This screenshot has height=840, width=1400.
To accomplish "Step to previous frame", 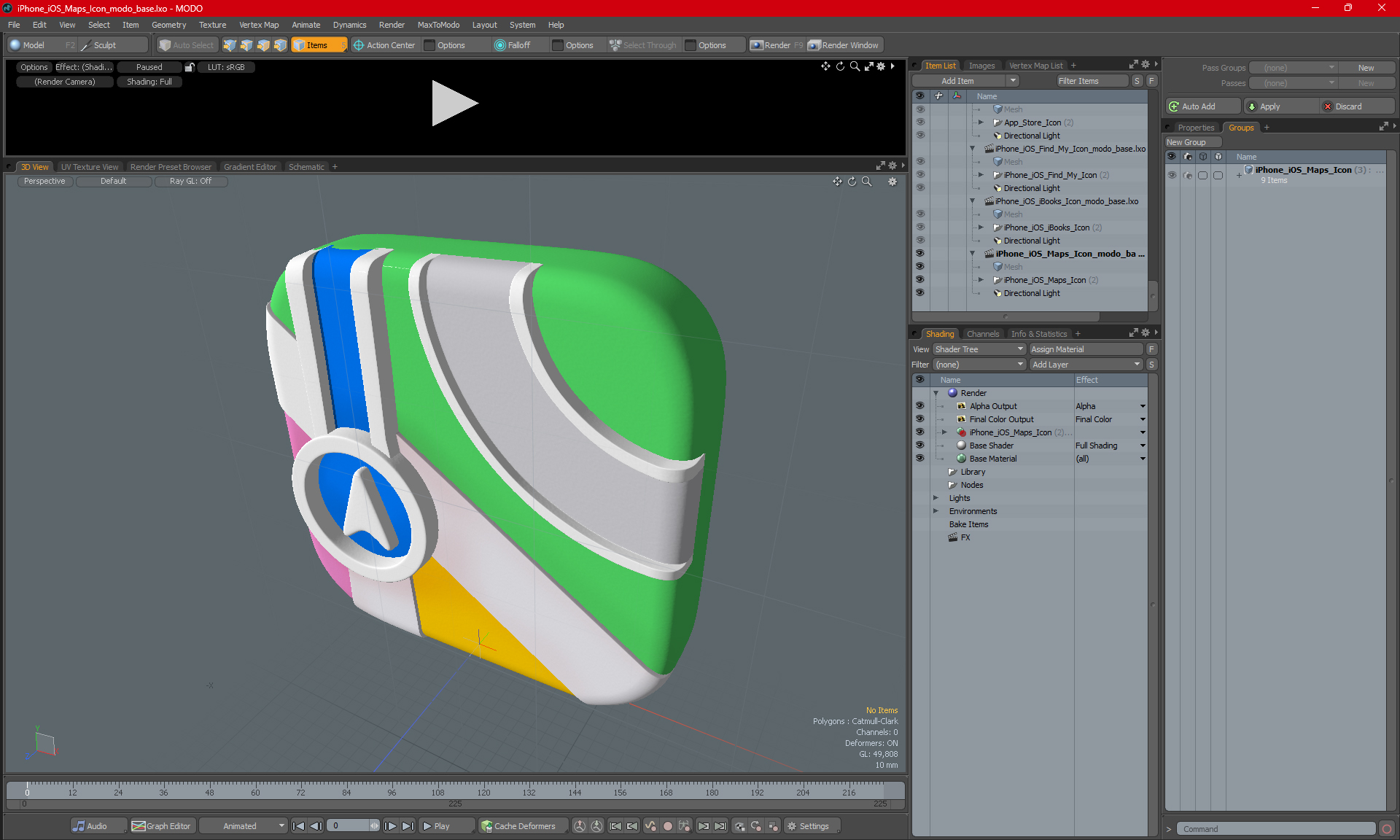I will click(316, 826).
